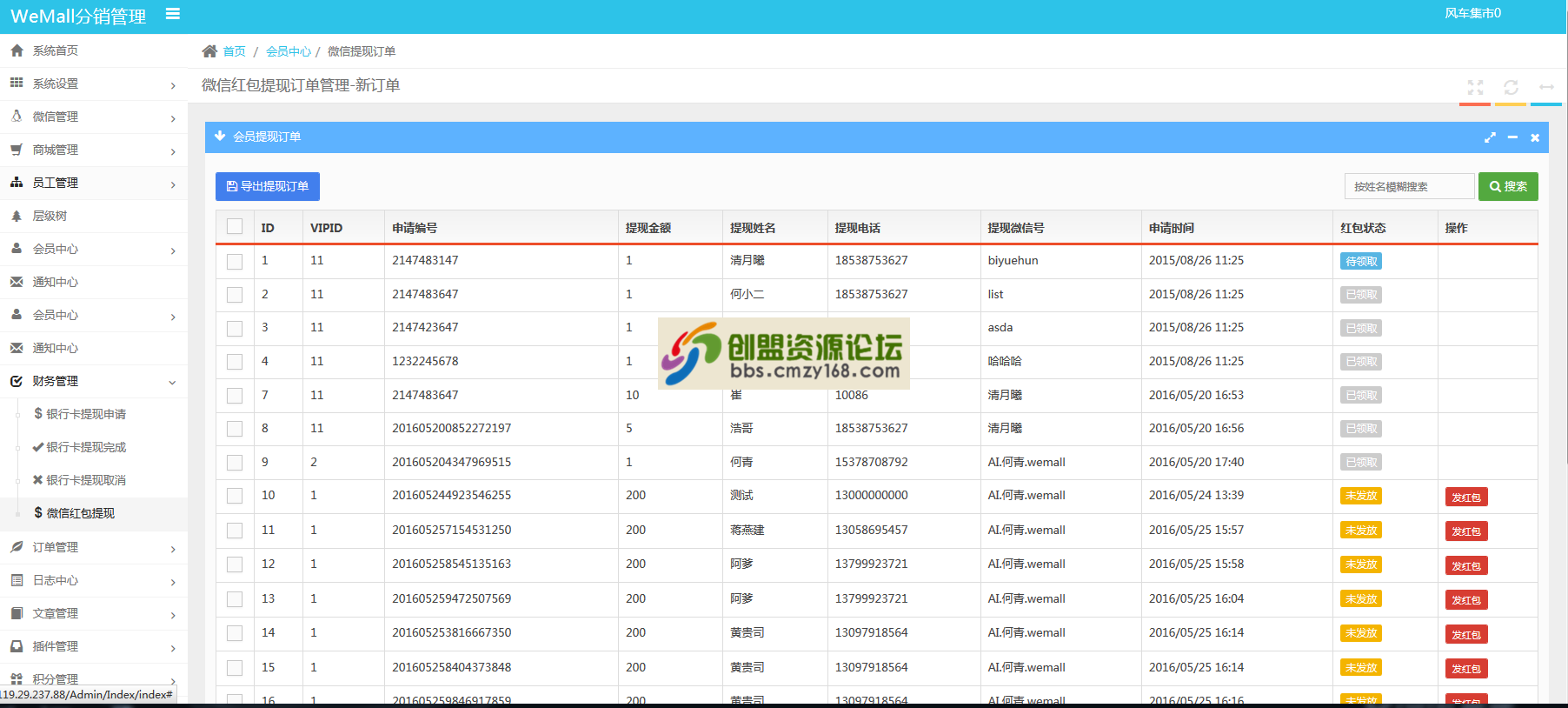1568x708 pixels.
Task: Click the name cell 蒋燕建
Action: pos(747,530)
